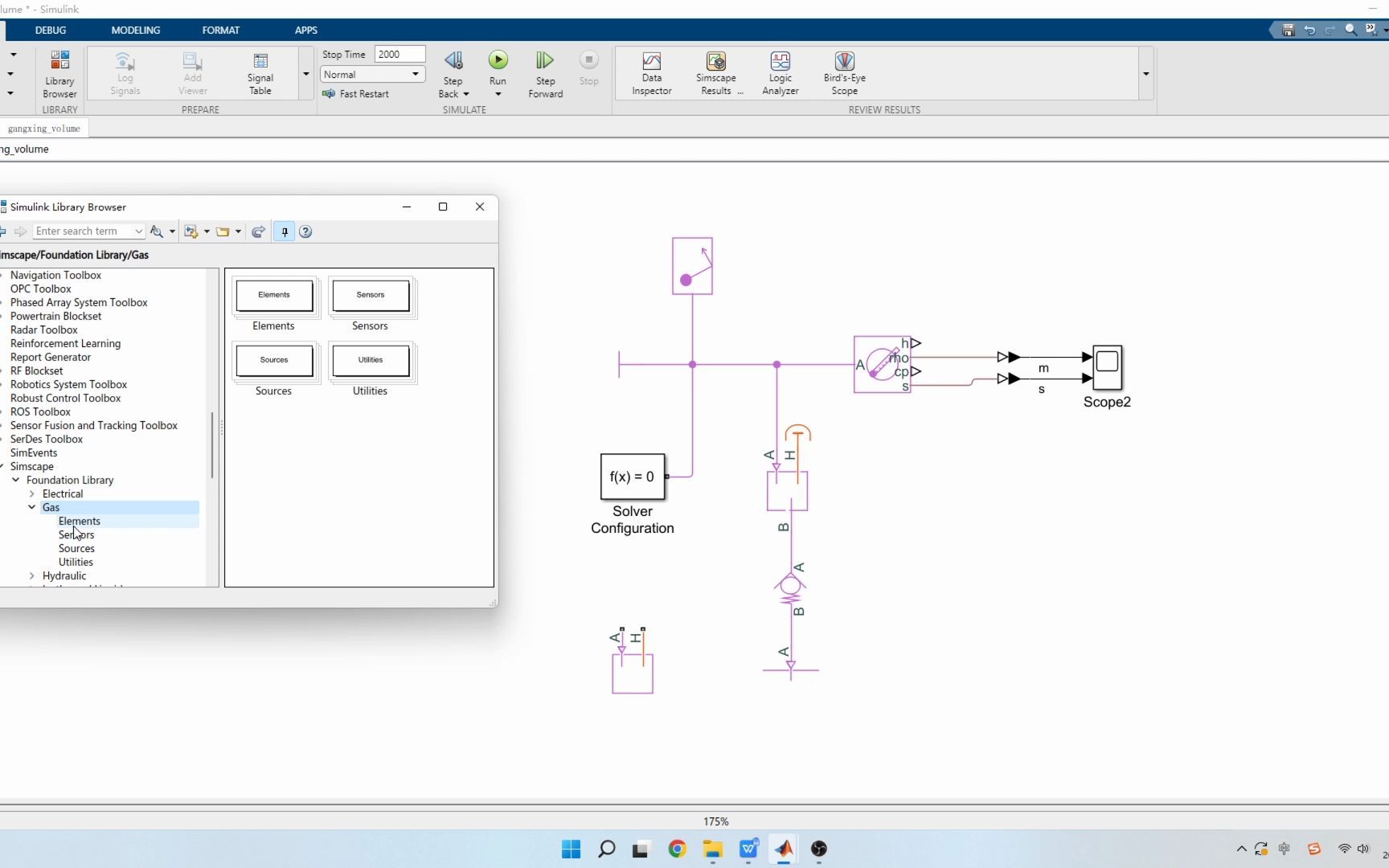Step Back in the simulation

(x=453, y=61)
